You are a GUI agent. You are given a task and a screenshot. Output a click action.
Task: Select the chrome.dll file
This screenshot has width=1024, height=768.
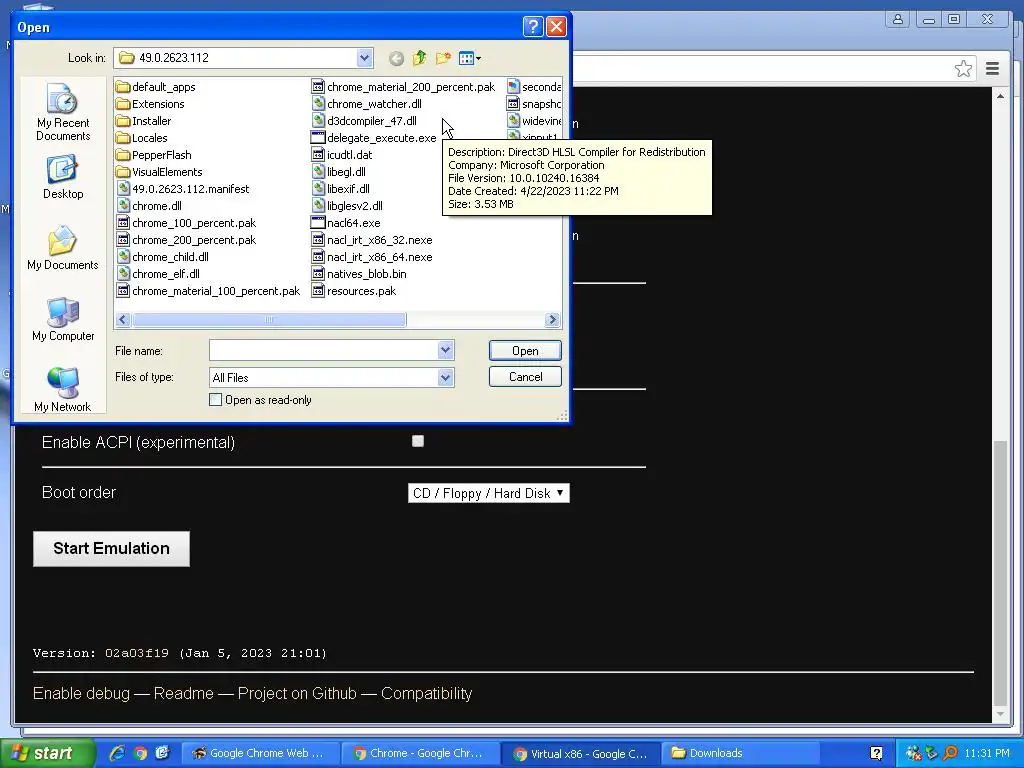tap(149, 206)
